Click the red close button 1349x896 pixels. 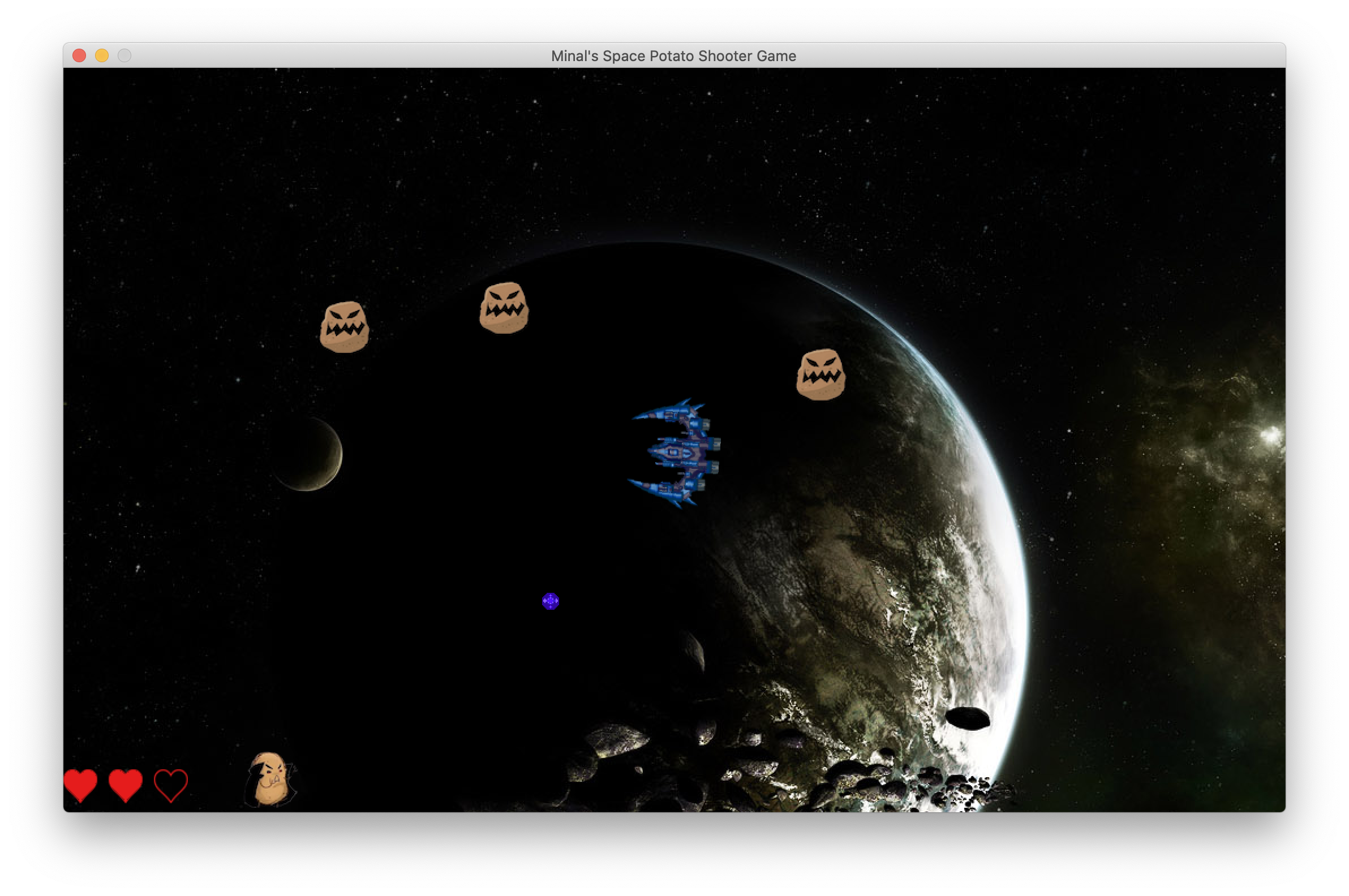point(78,55)
